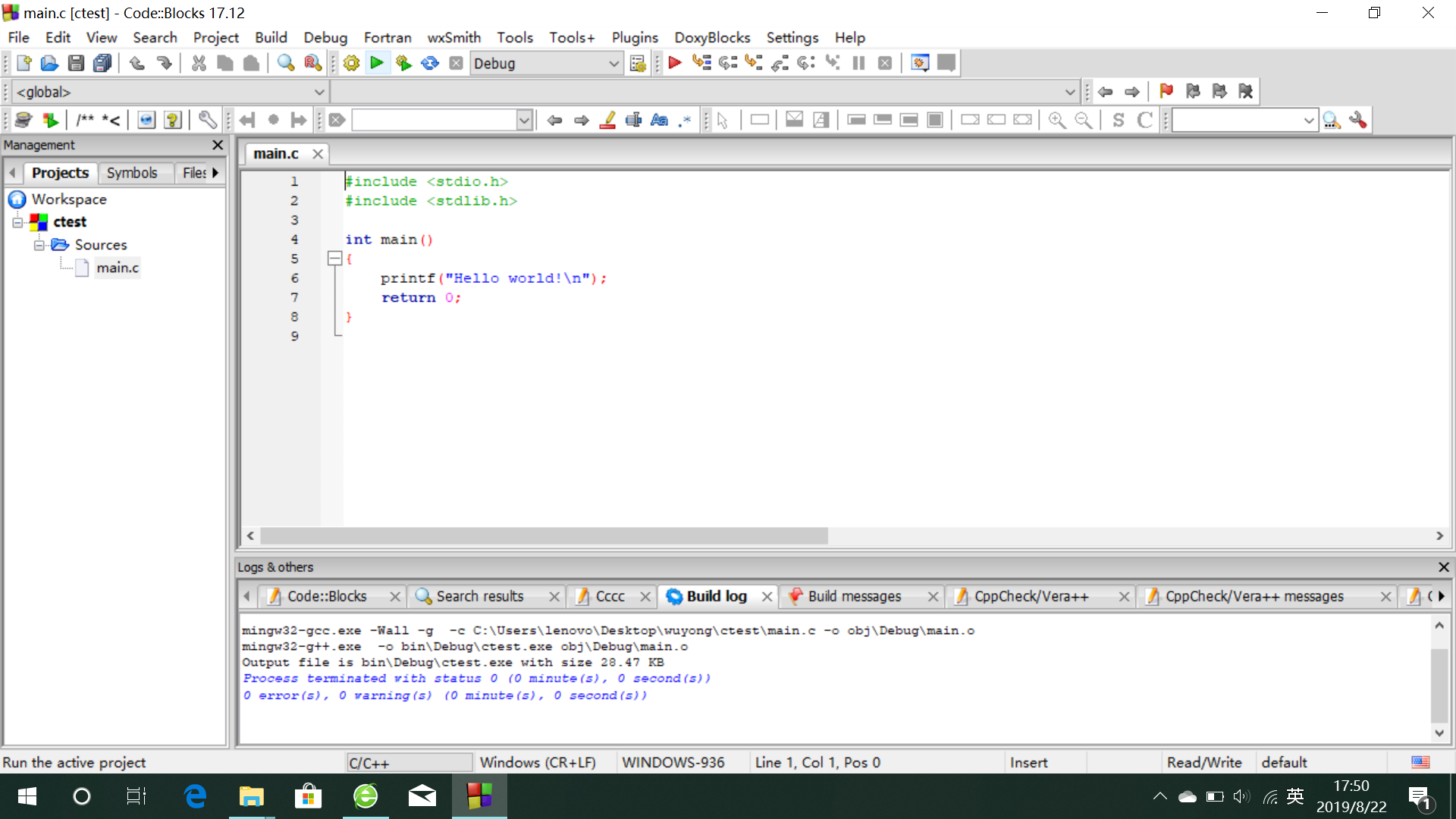The image size is (1456, 819).
Task: Open the function list dropdown arrow
Action: [1070, 92]
